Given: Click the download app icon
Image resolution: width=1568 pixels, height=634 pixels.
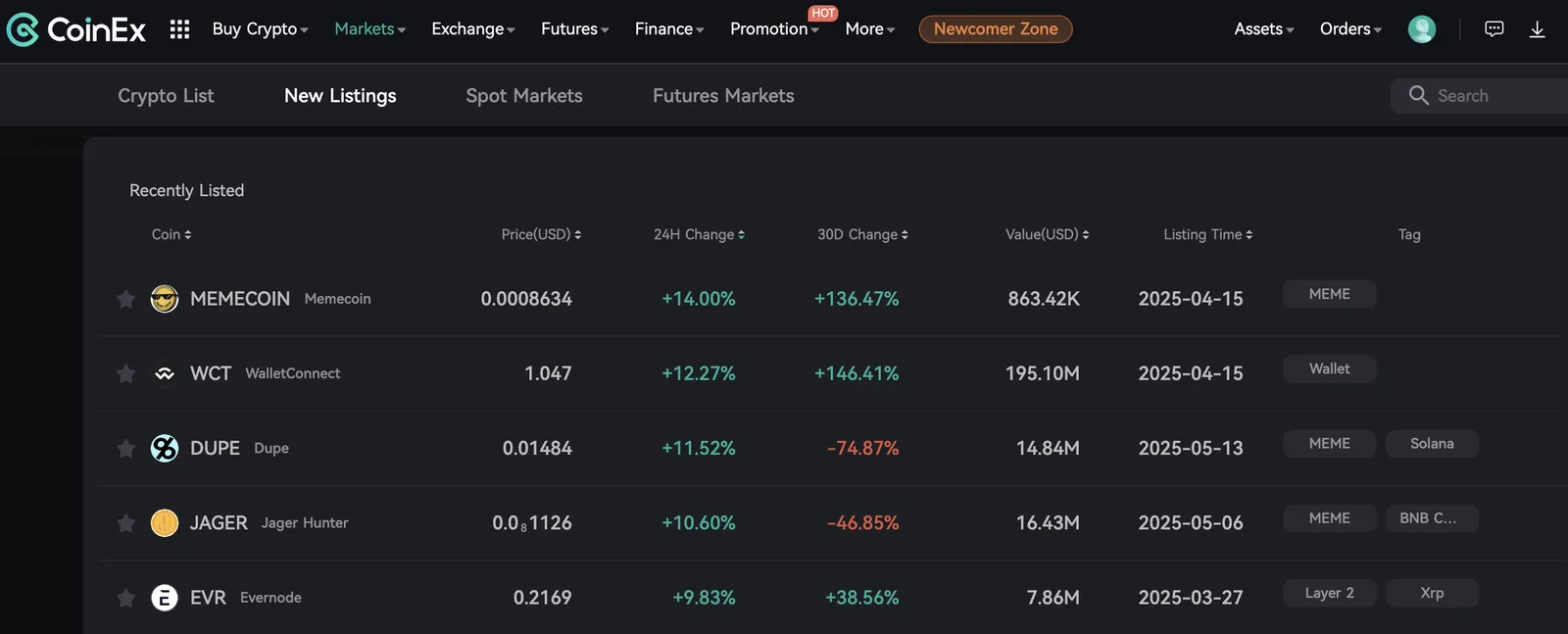Looking at the screenshot, I should (1537, 29).
